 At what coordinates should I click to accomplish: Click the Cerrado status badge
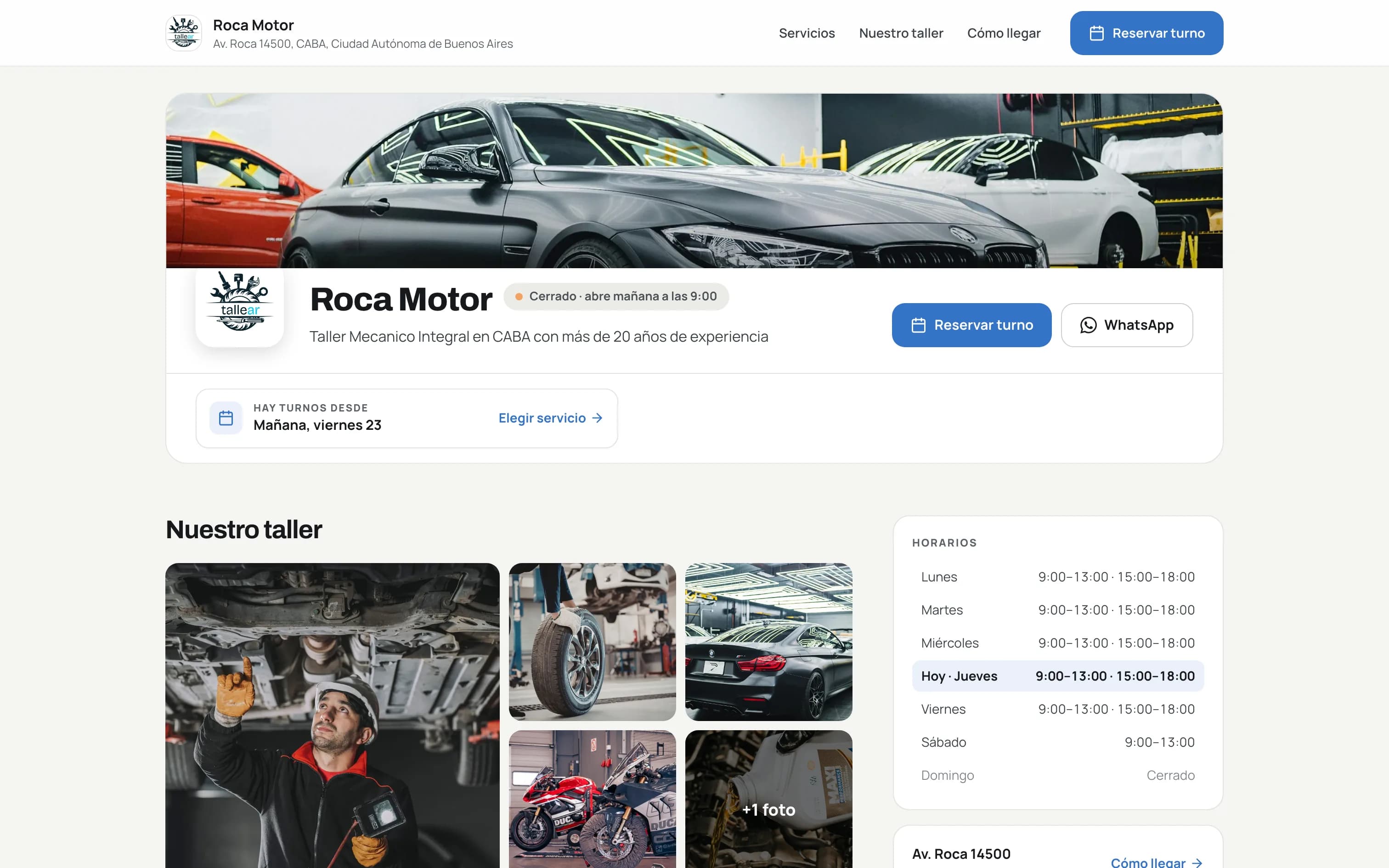click(616, 297)
